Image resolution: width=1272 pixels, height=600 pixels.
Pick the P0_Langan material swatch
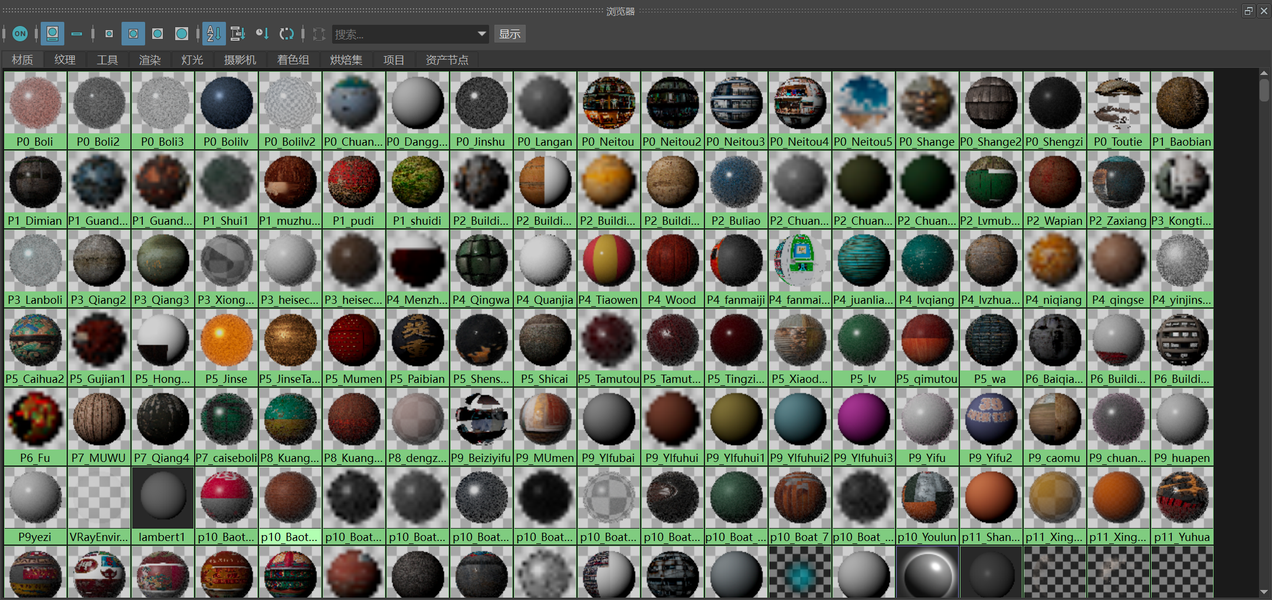coord(545,110)
